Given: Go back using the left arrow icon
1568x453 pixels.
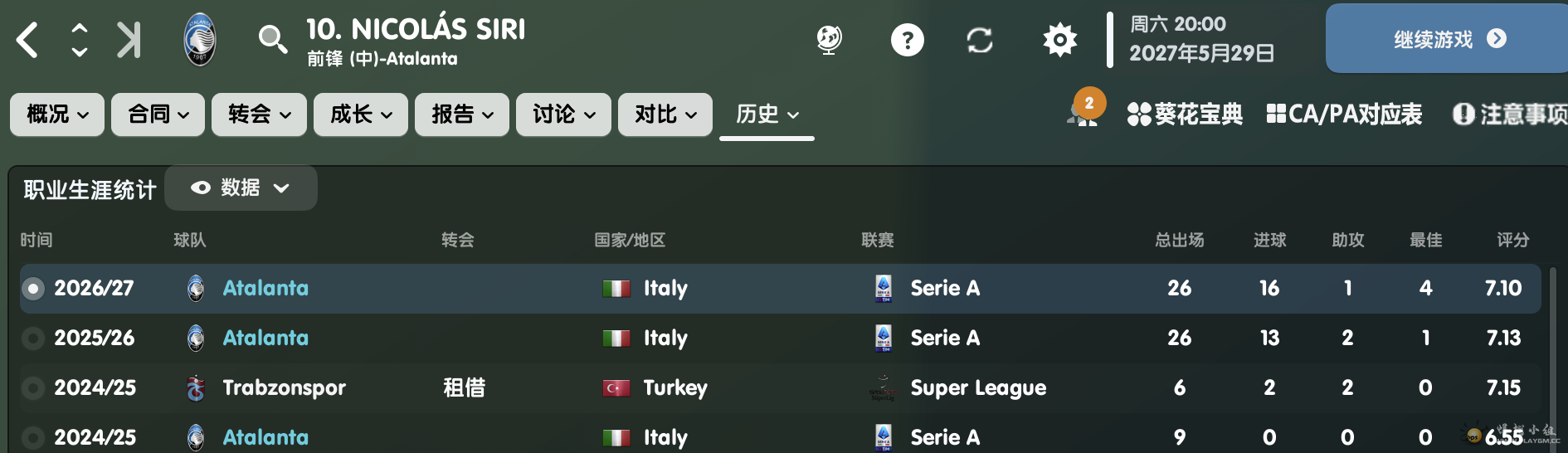Looking at the screenshot, I should (27, 40).
